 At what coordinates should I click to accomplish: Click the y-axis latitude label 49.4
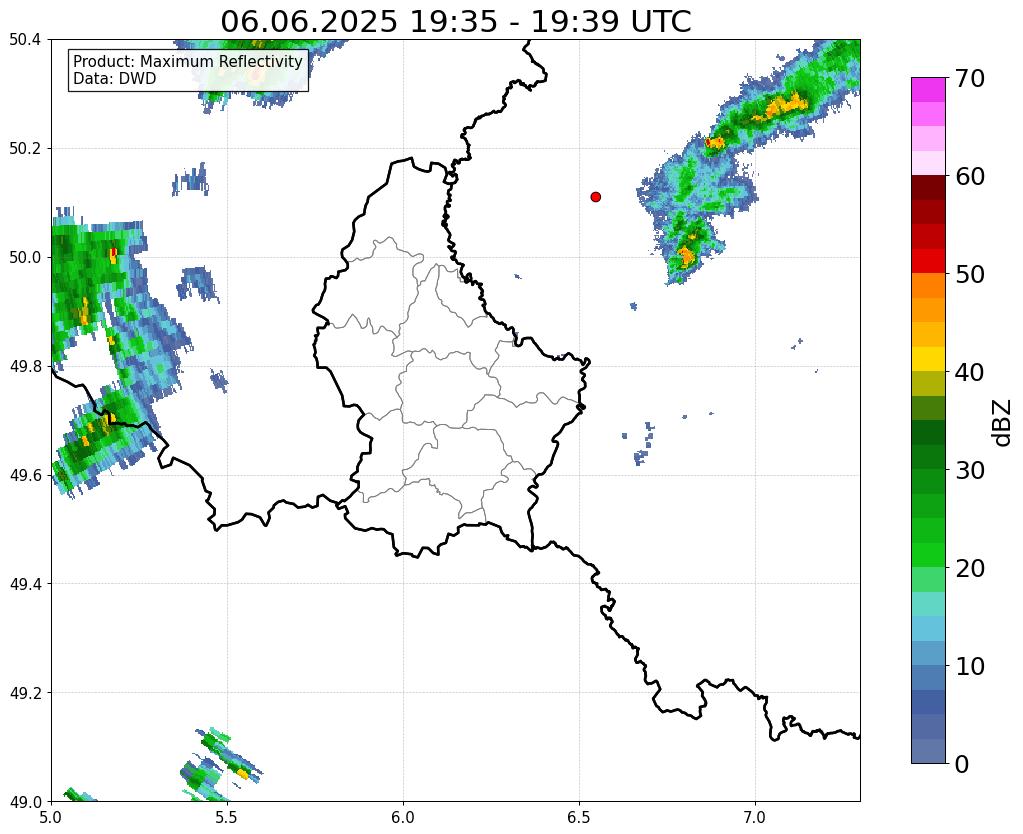(25, 583)
